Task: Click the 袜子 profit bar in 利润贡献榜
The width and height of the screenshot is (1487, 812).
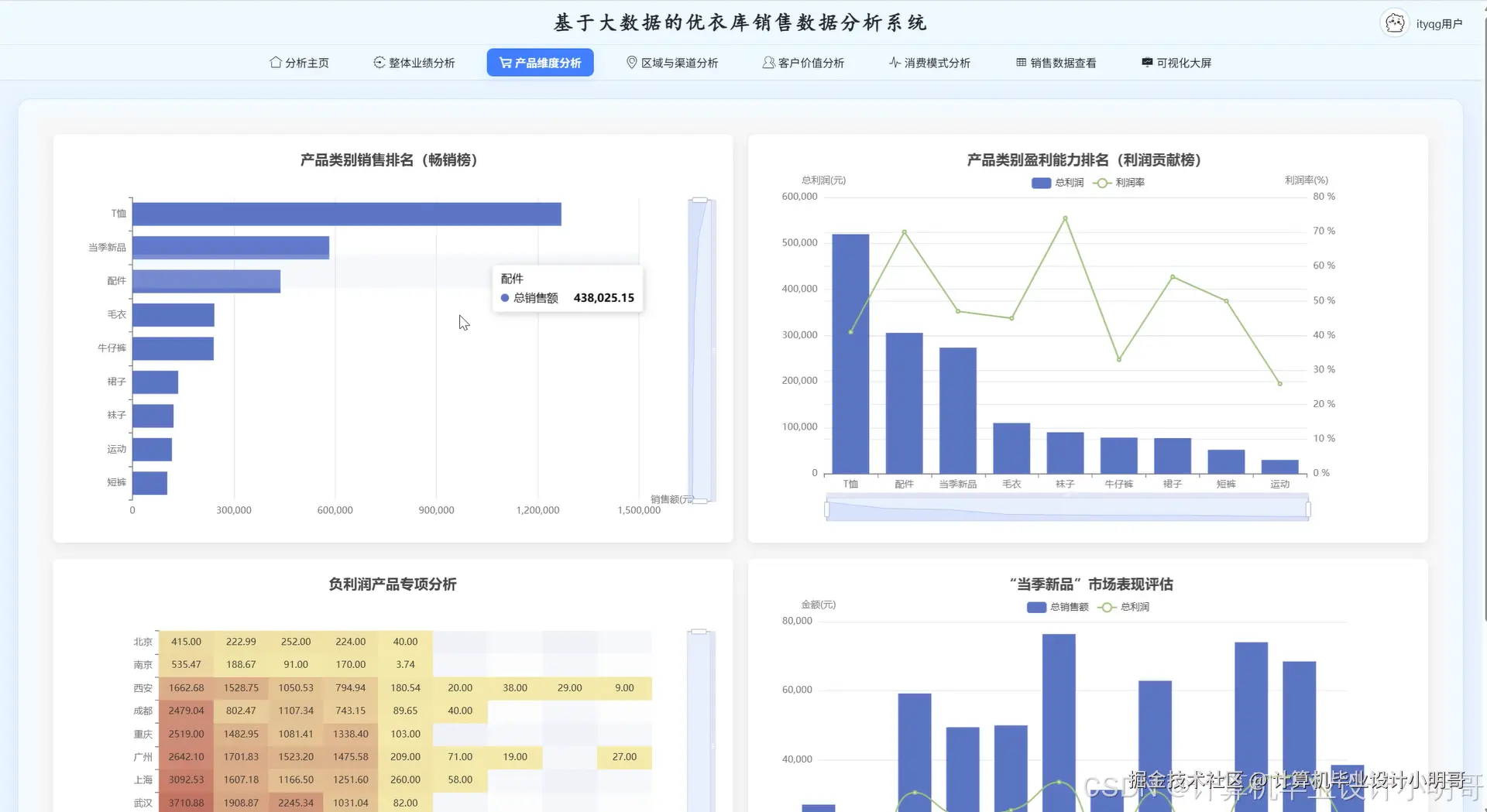Action: (1065, 453)
